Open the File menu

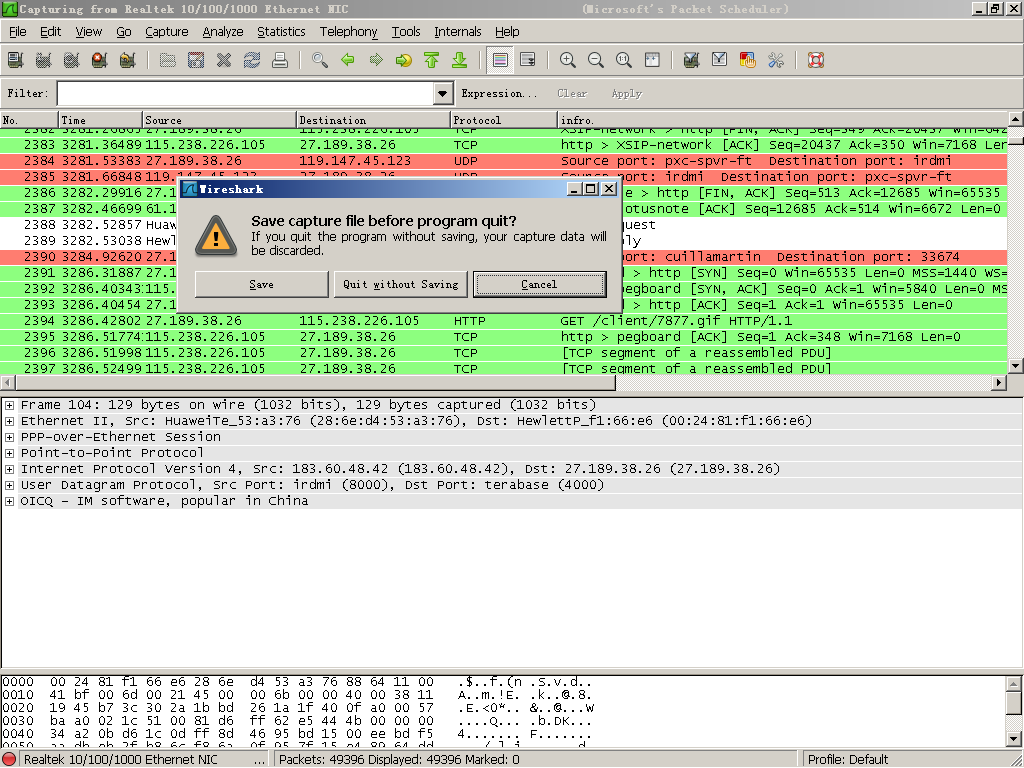tap(18, 31)
